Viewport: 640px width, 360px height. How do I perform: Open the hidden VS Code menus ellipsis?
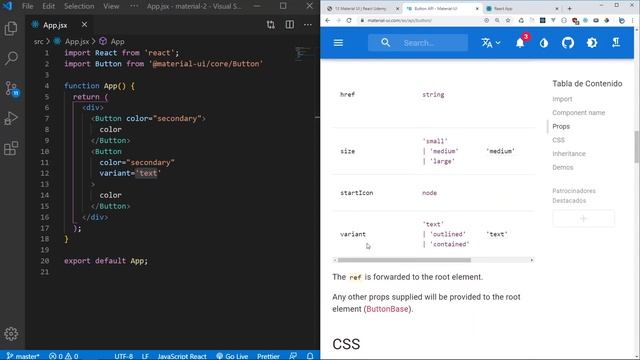134,6
